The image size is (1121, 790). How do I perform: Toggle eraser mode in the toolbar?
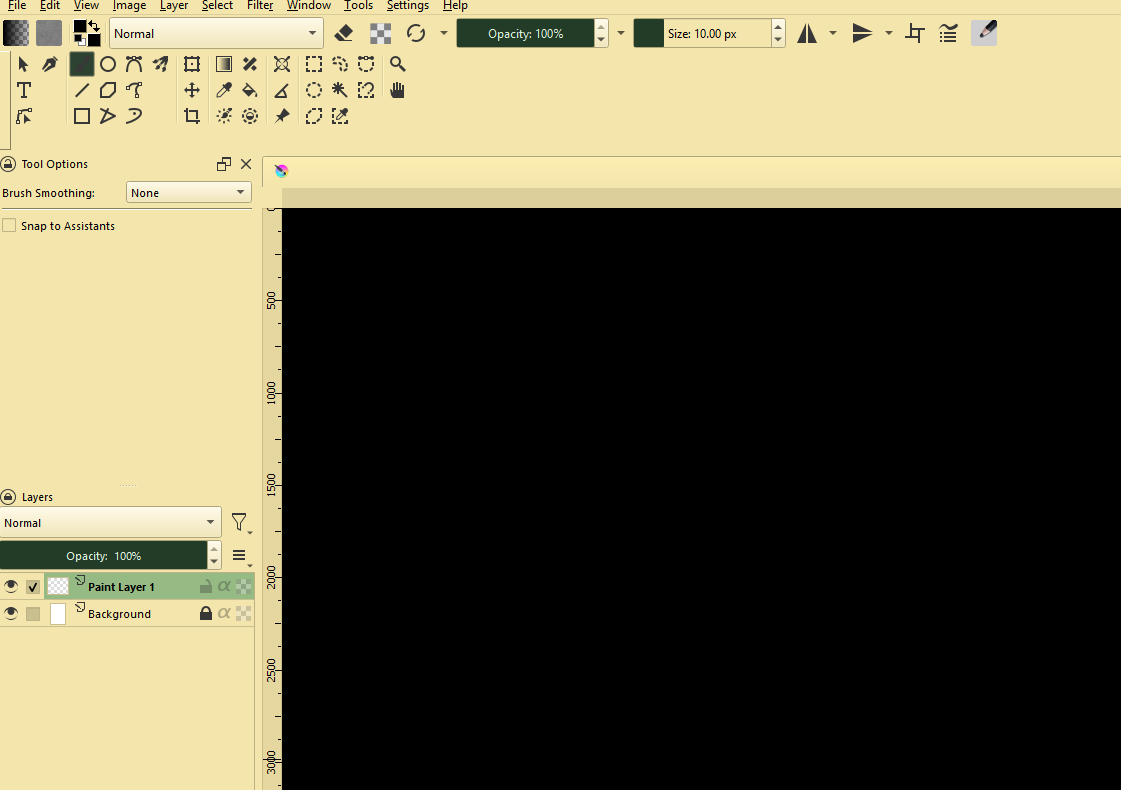click(x=344, y=33)
